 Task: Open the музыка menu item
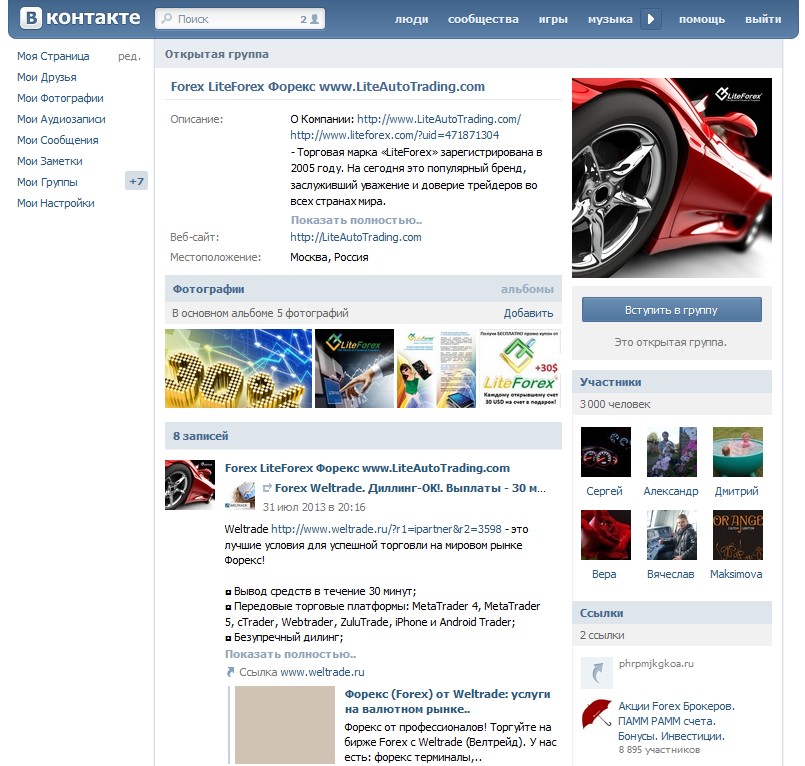pyautogui.click(x=610, y=20)
